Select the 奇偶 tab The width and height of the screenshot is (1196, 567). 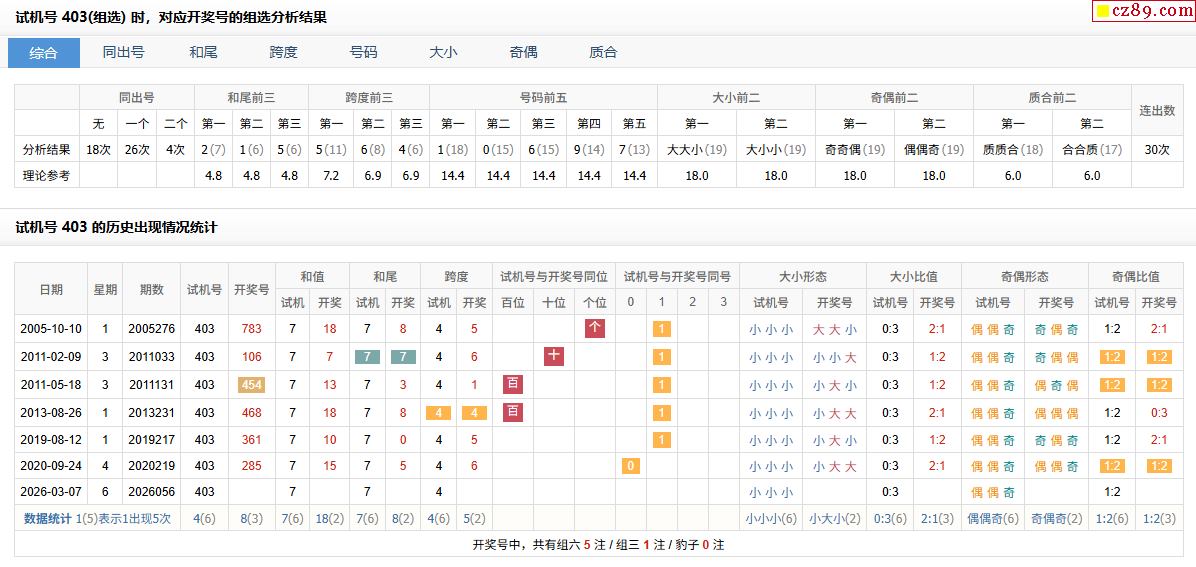pos(524,53)
